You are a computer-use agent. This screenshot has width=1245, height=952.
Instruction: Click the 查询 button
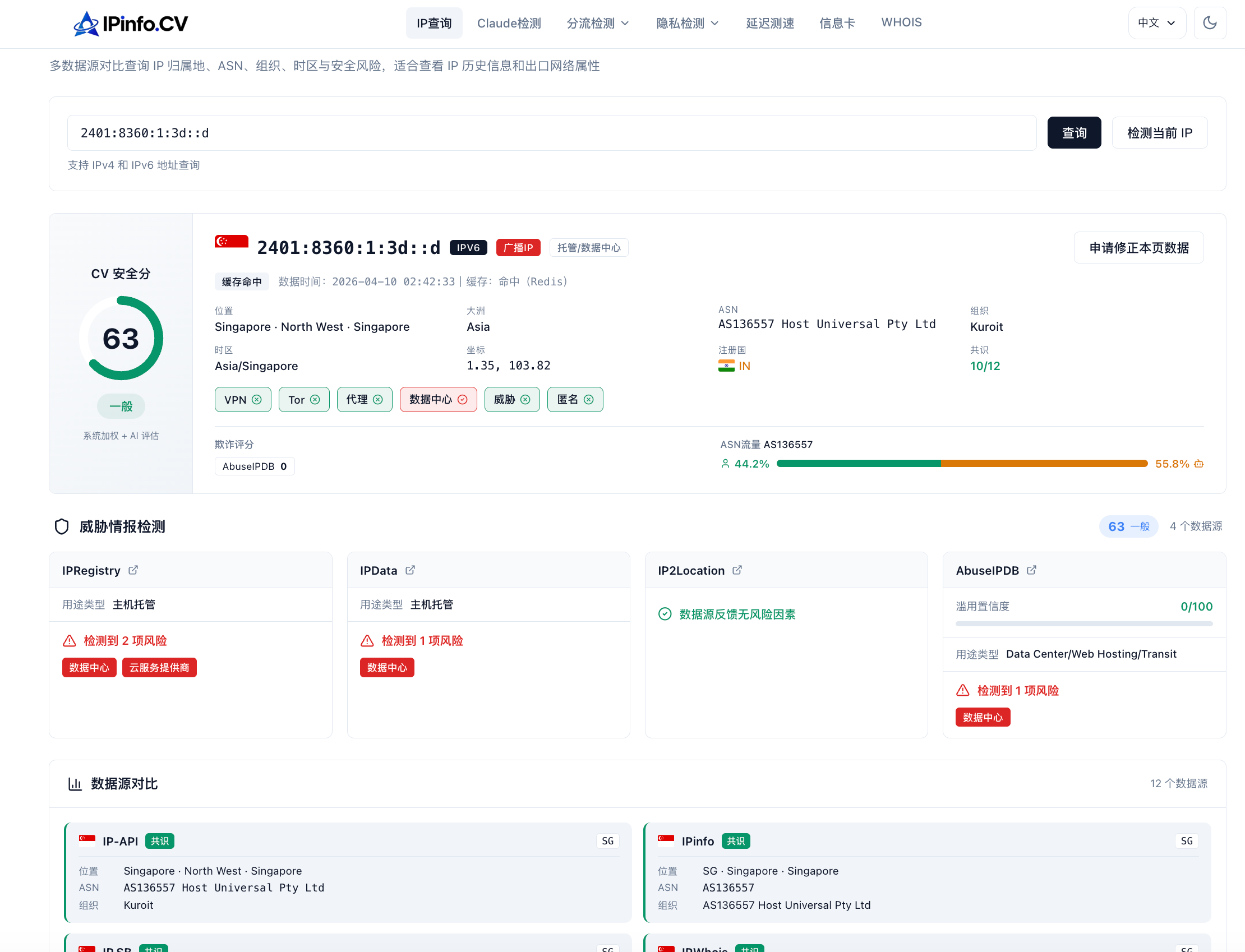click(x=1074, y=133)
